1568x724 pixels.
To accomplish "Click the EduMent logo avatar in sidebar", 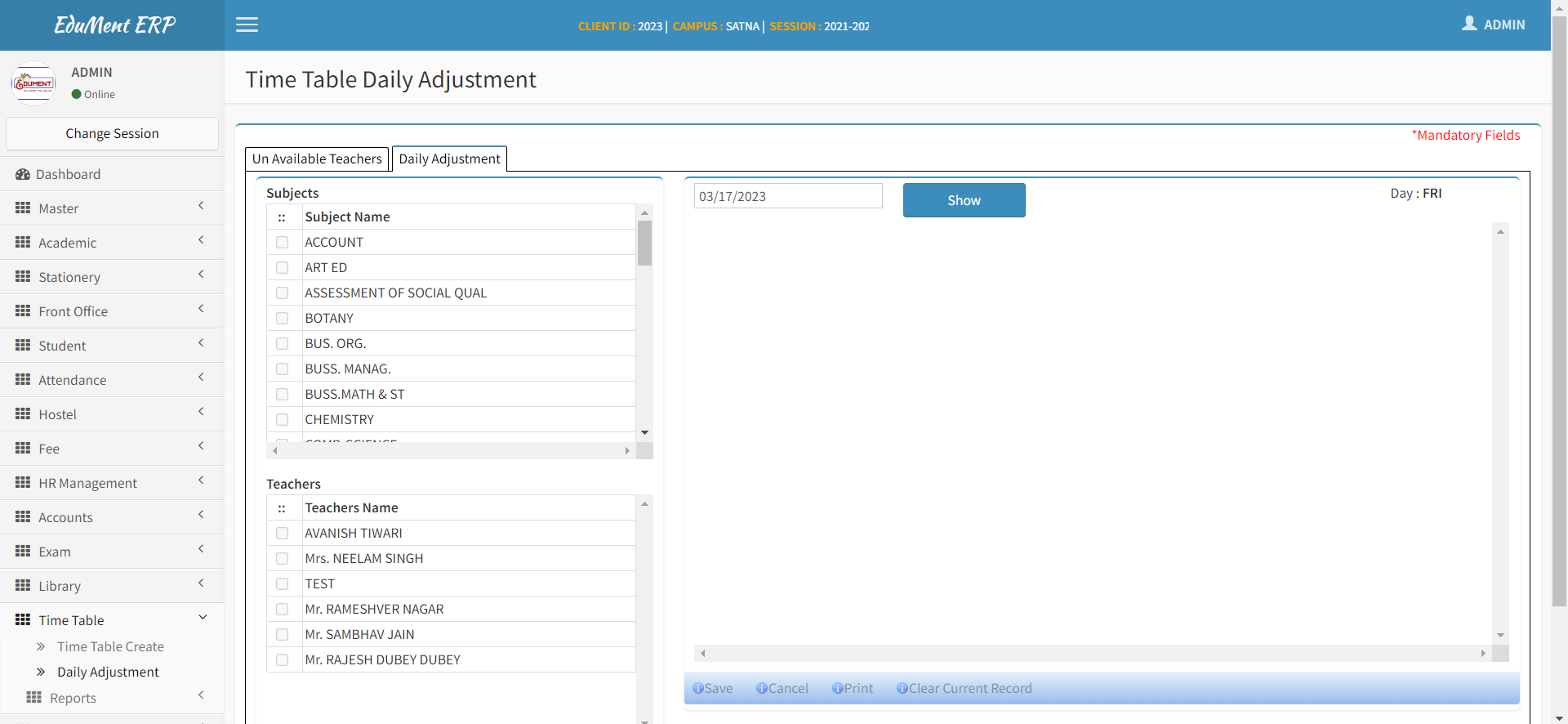I will click(x=33, y=83).
